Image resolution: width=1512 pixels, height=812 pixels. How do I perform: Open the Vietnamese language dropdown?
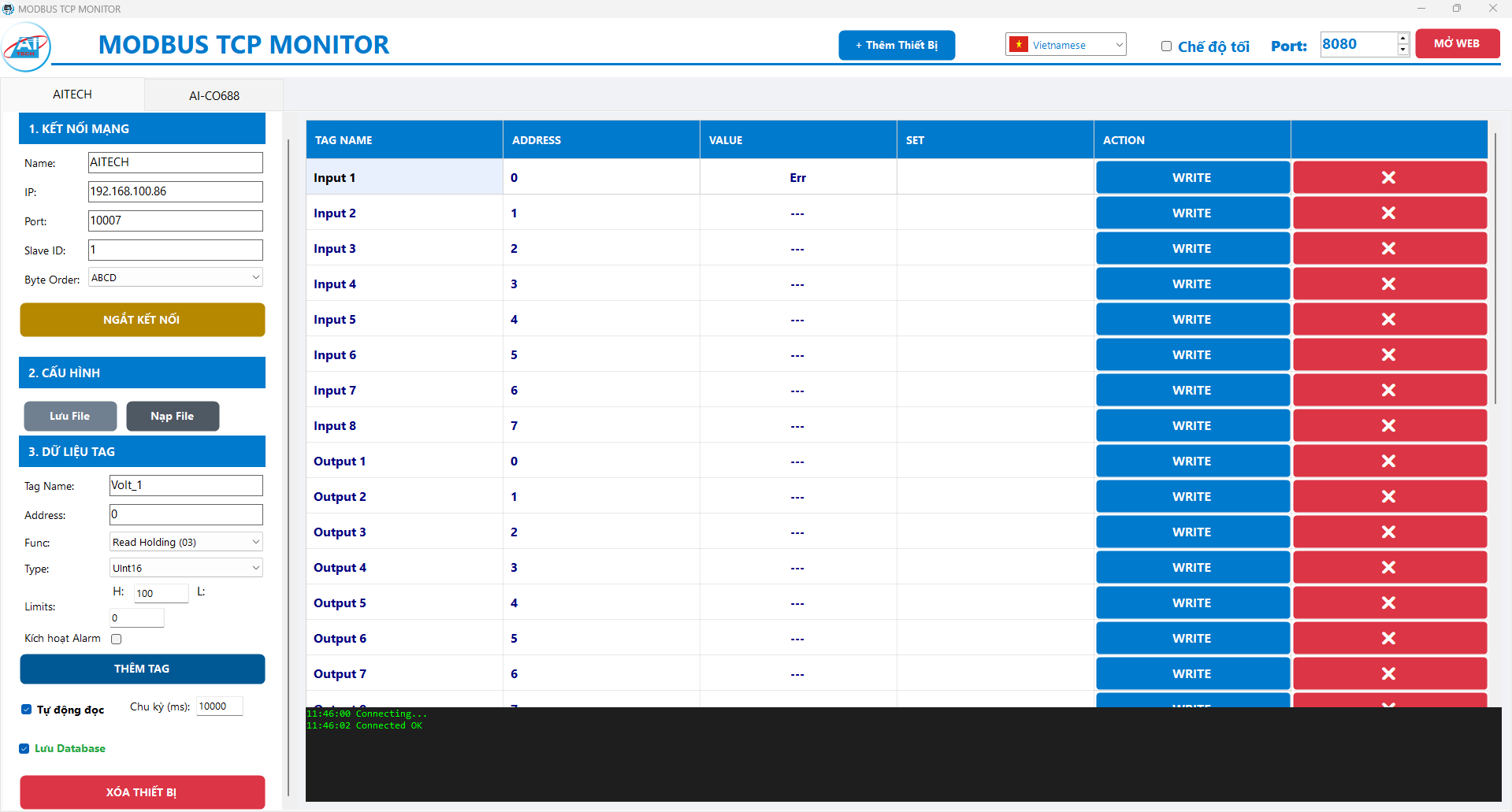coord(1065,45)
